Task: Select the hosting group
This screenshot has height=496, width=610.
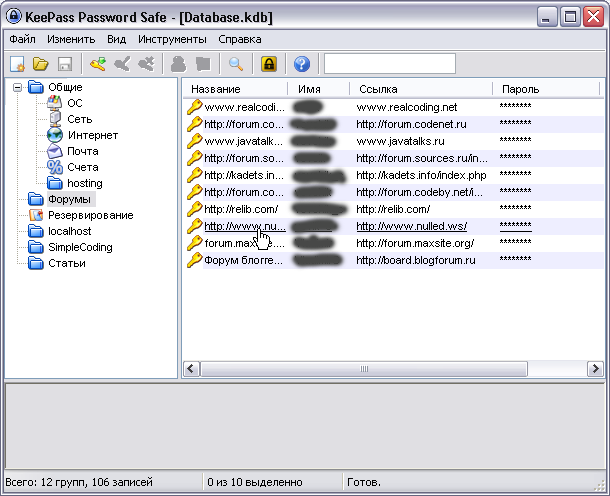Action: click(85, 183)
